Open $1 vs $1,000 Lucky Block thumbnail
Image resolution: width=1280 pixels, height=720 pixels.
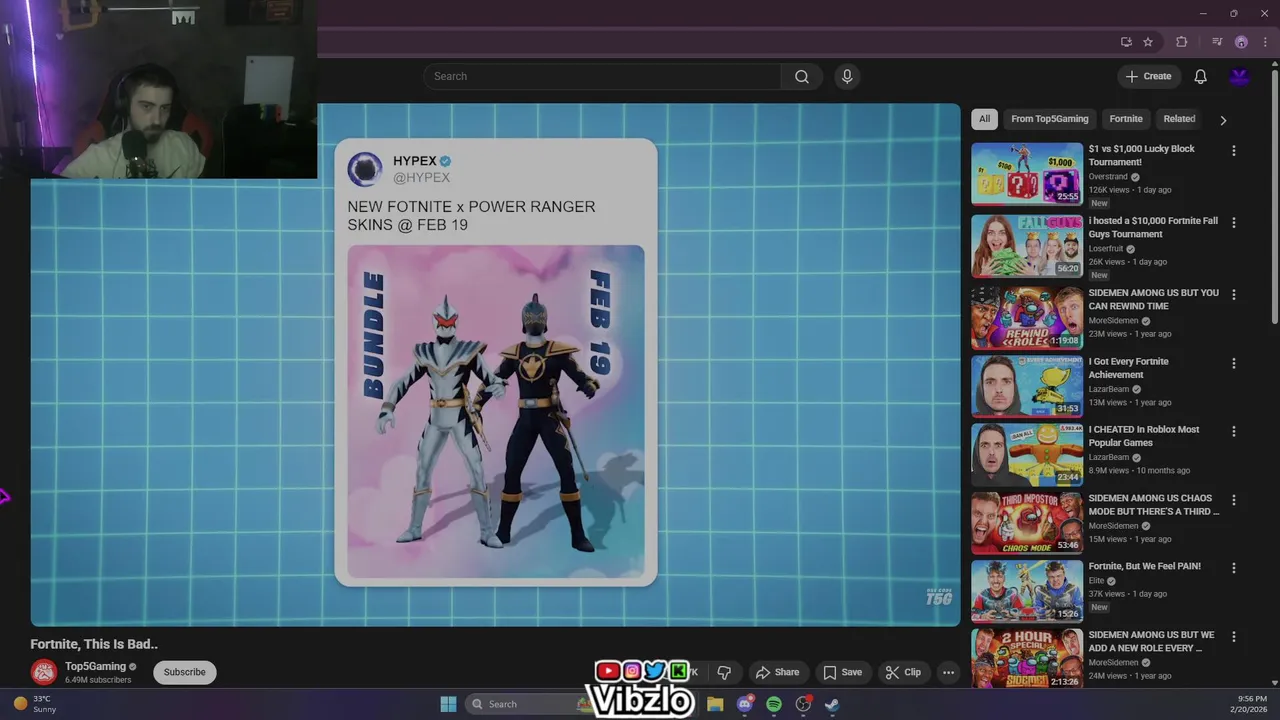pos(1027,174)
